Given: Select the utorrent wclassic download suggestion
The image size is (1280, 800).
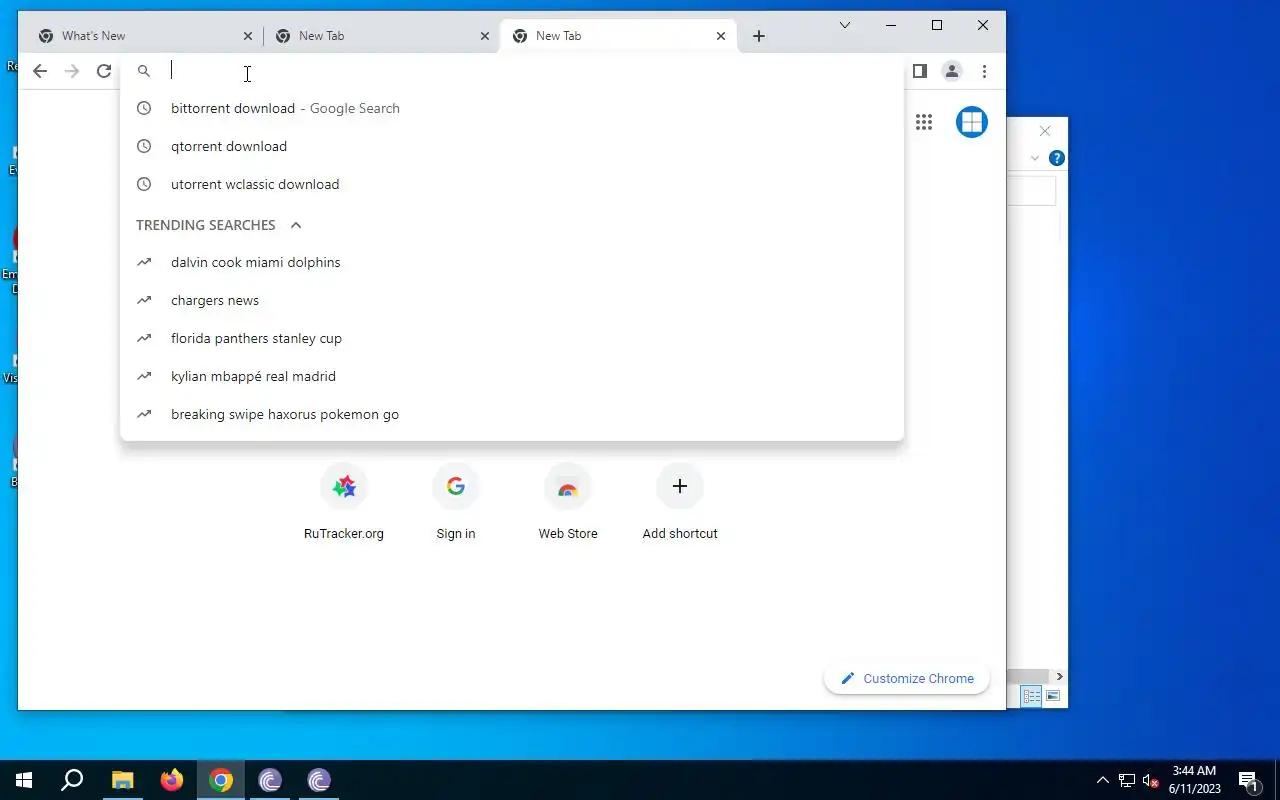Looking at the screenshot, I should (512, 184).
